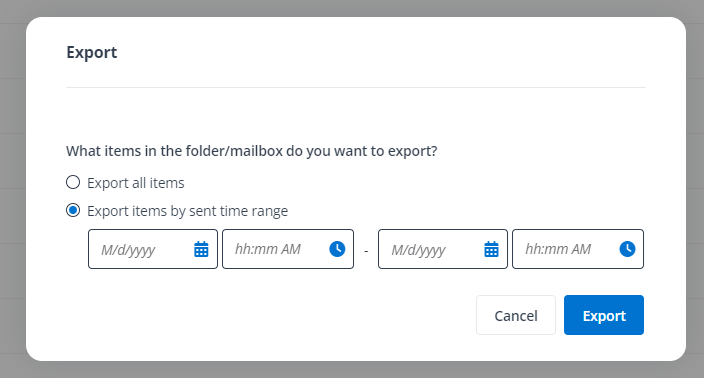Image resolution: width=704 pixels, height=378 pixels.
Task: Click the blank dialog area left of Cancel
Action: coord(269,315)
